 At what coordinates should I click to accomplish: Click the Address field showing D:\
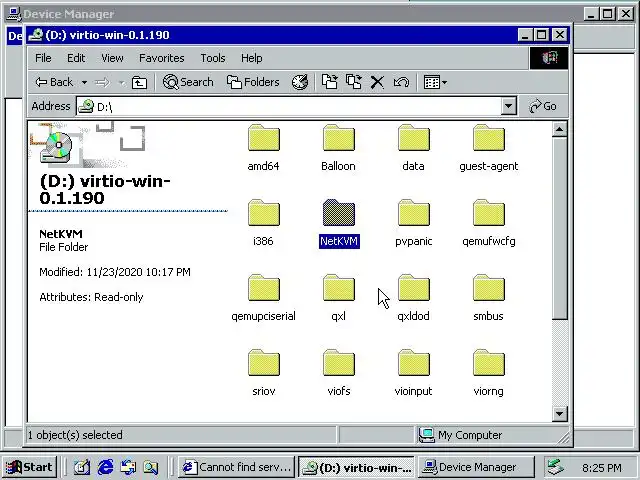tap(289, 107)
